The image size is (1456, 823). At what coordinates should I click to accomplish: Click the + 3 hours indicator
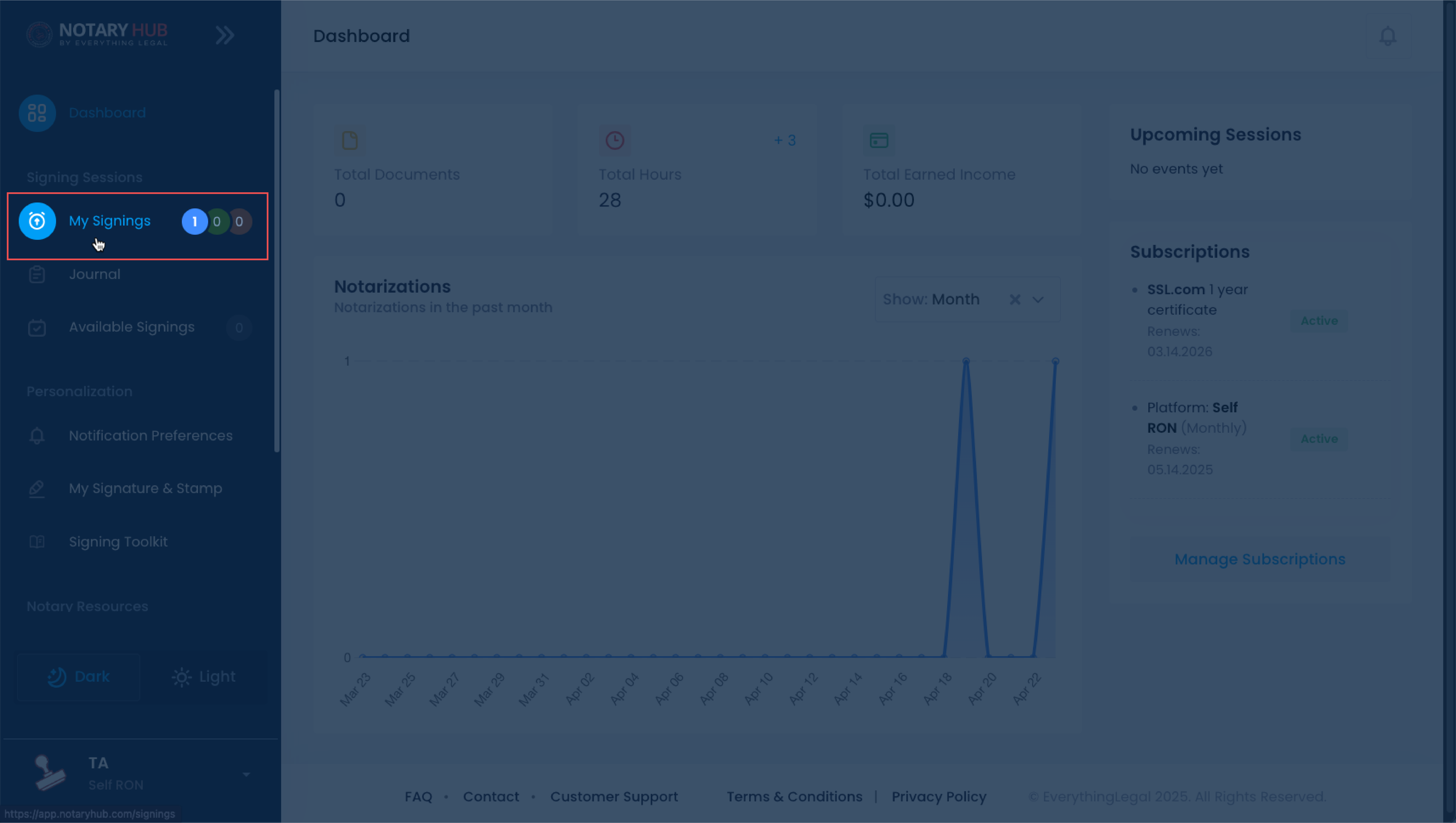(785, 140)
